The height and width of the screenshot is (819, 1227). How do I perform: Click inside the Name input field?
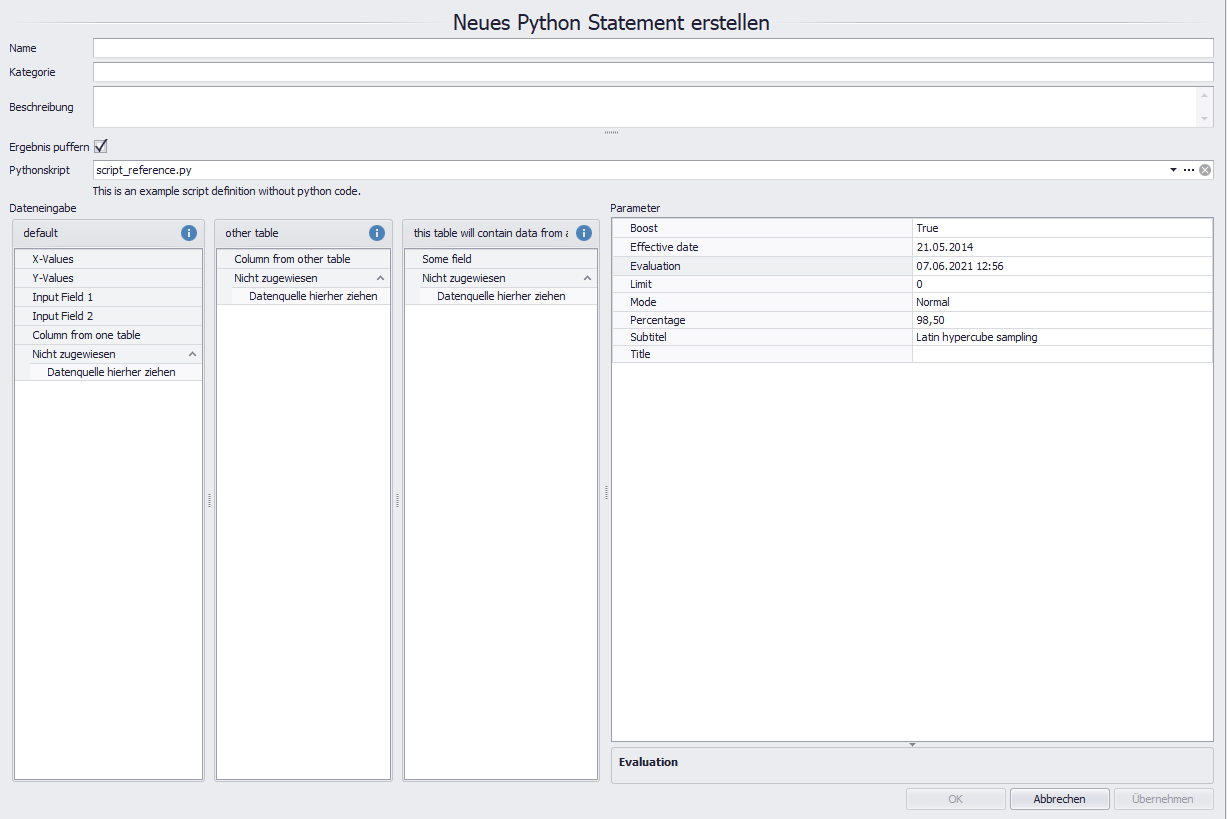pyautogui.click(x=650, y=47)
